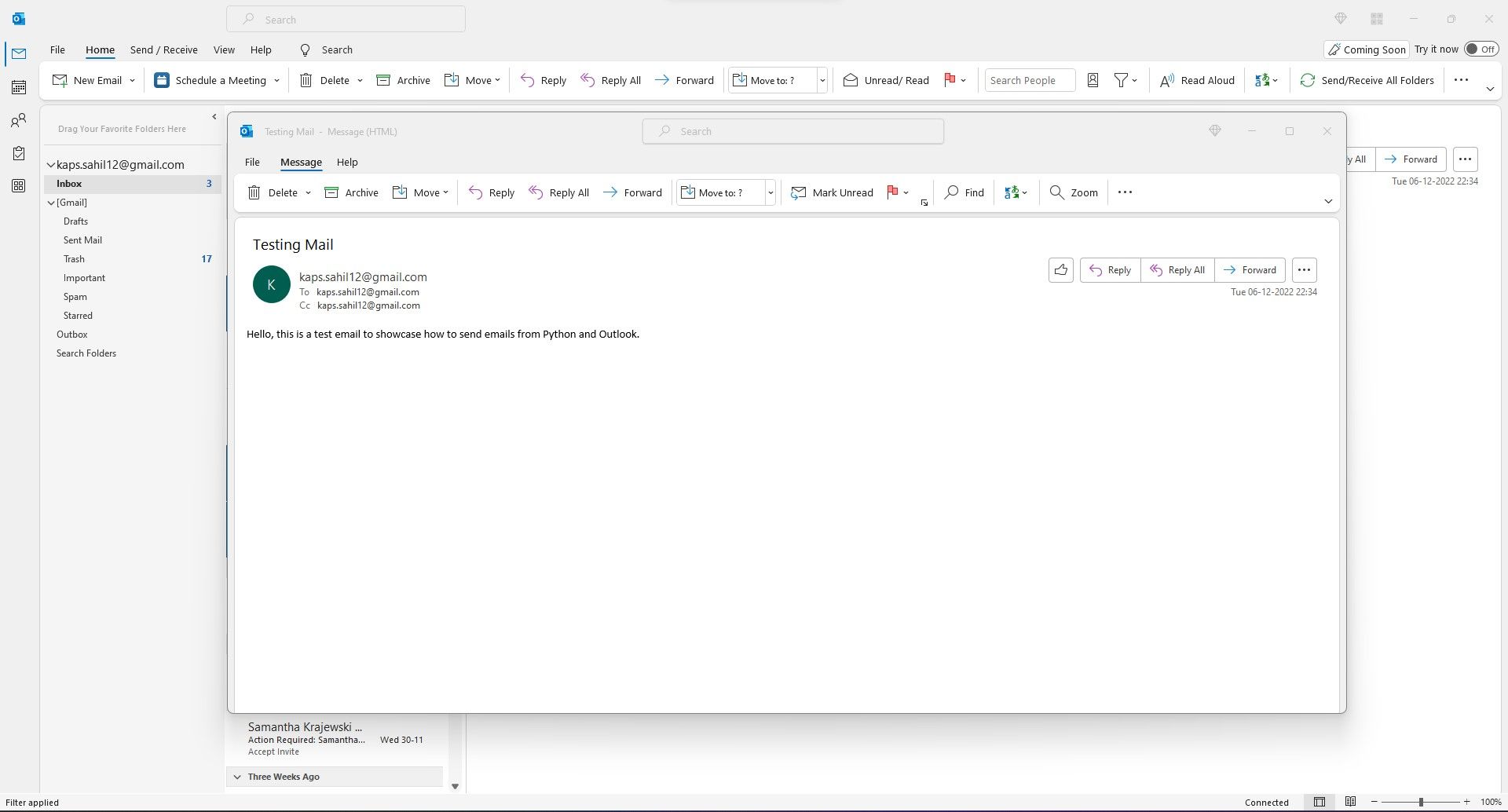Open the Translate tool in the message ribbon
The width and height of the screenshot is (1508, 812).
click(1015, 192)
